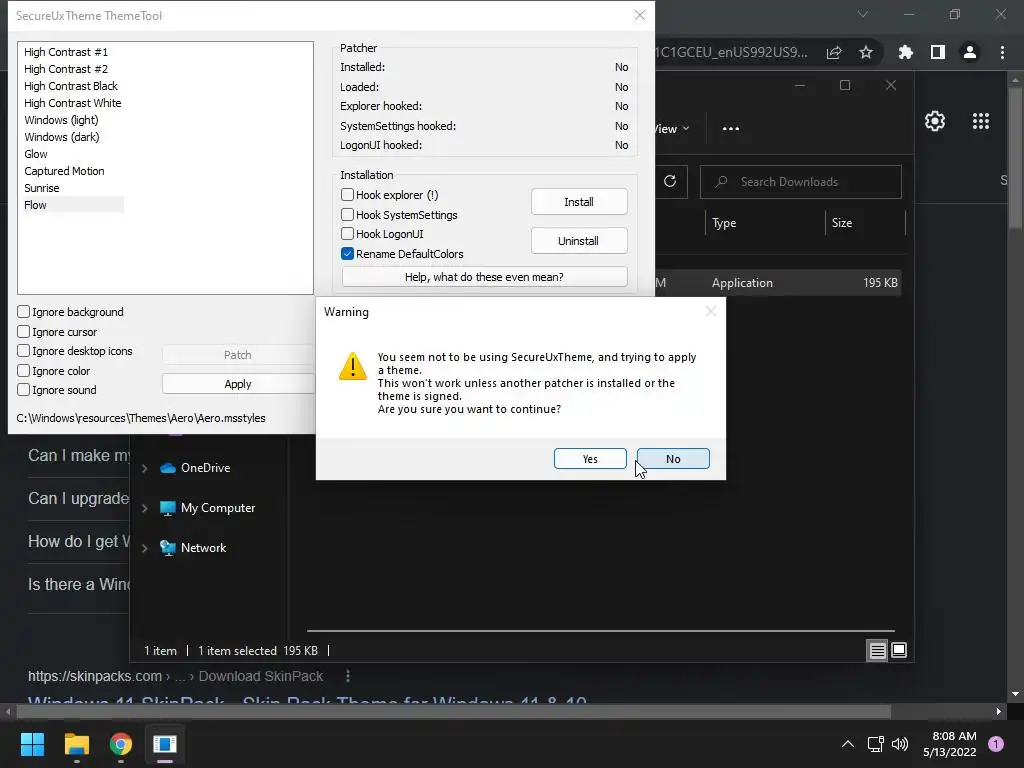Viewport: 1024px width, 768px height.
Task: Open the clock and date panel
Action: tap(950, 744)
